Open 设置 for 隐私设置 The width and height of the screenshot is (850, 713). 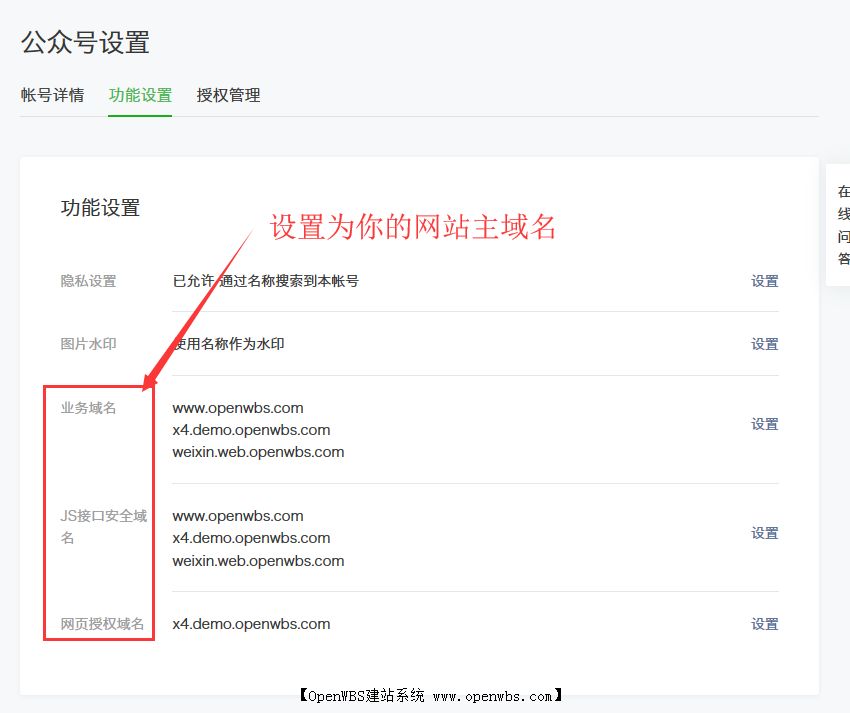[x=764, y=281]
